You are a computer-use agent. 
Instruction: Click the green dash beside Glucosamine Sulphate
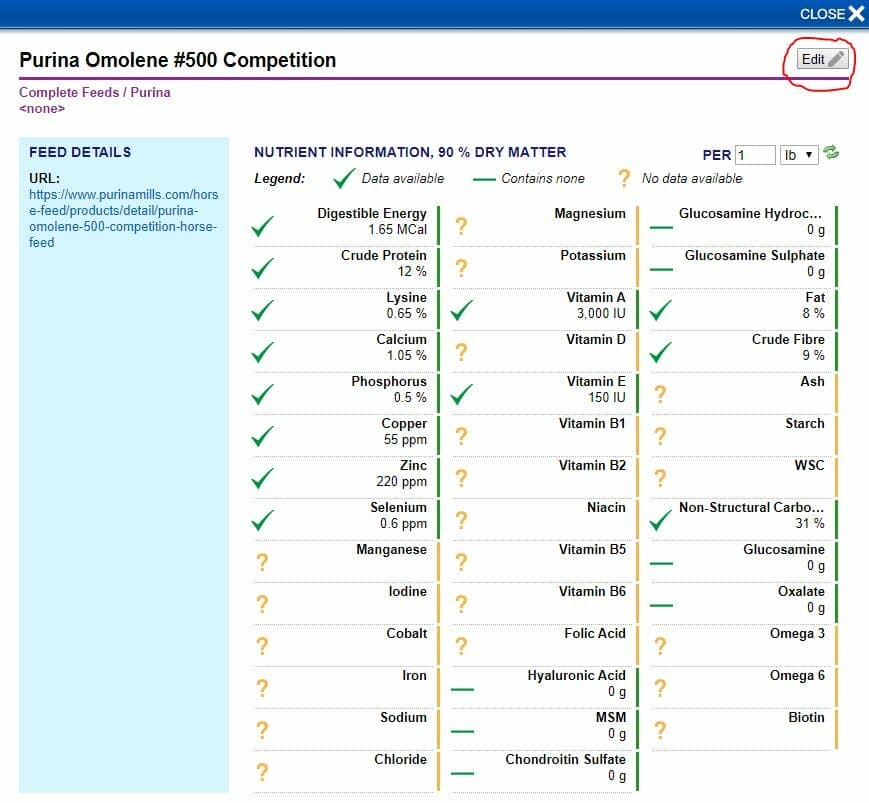(x=661, y=269)
